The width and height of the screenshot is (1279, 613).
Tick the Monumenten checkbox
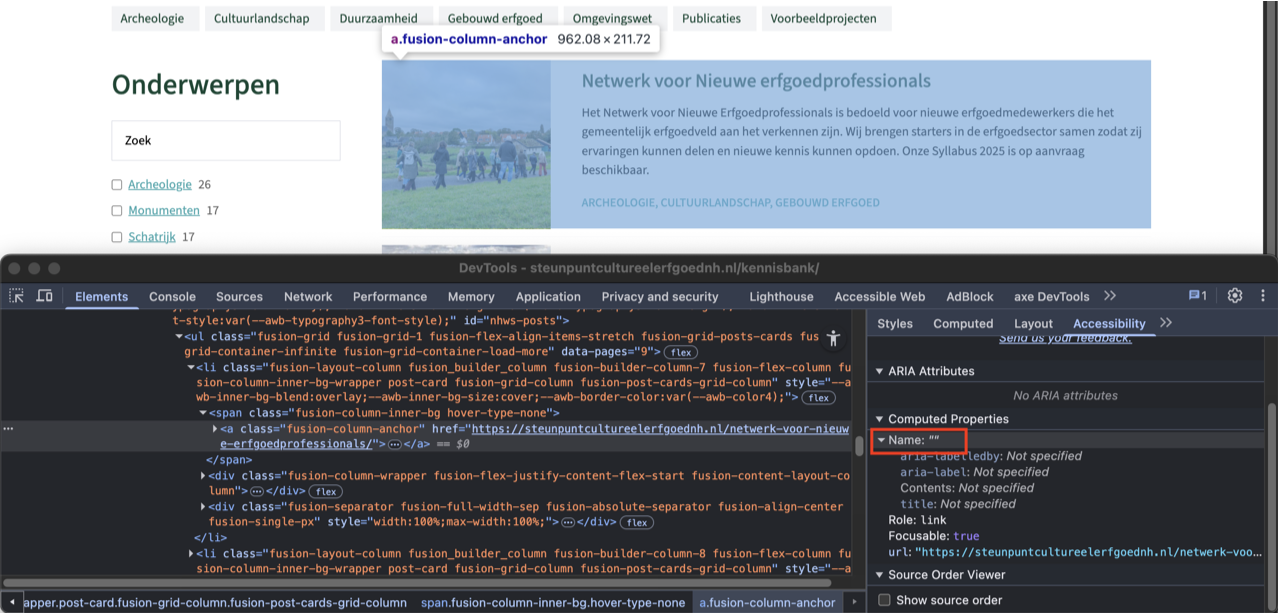[x=117, y=211]
